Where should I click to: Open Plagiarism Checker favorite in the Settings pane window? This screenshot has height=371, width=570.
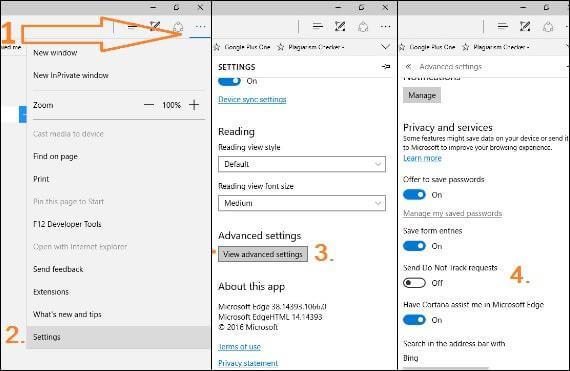[x=311, y=47]
